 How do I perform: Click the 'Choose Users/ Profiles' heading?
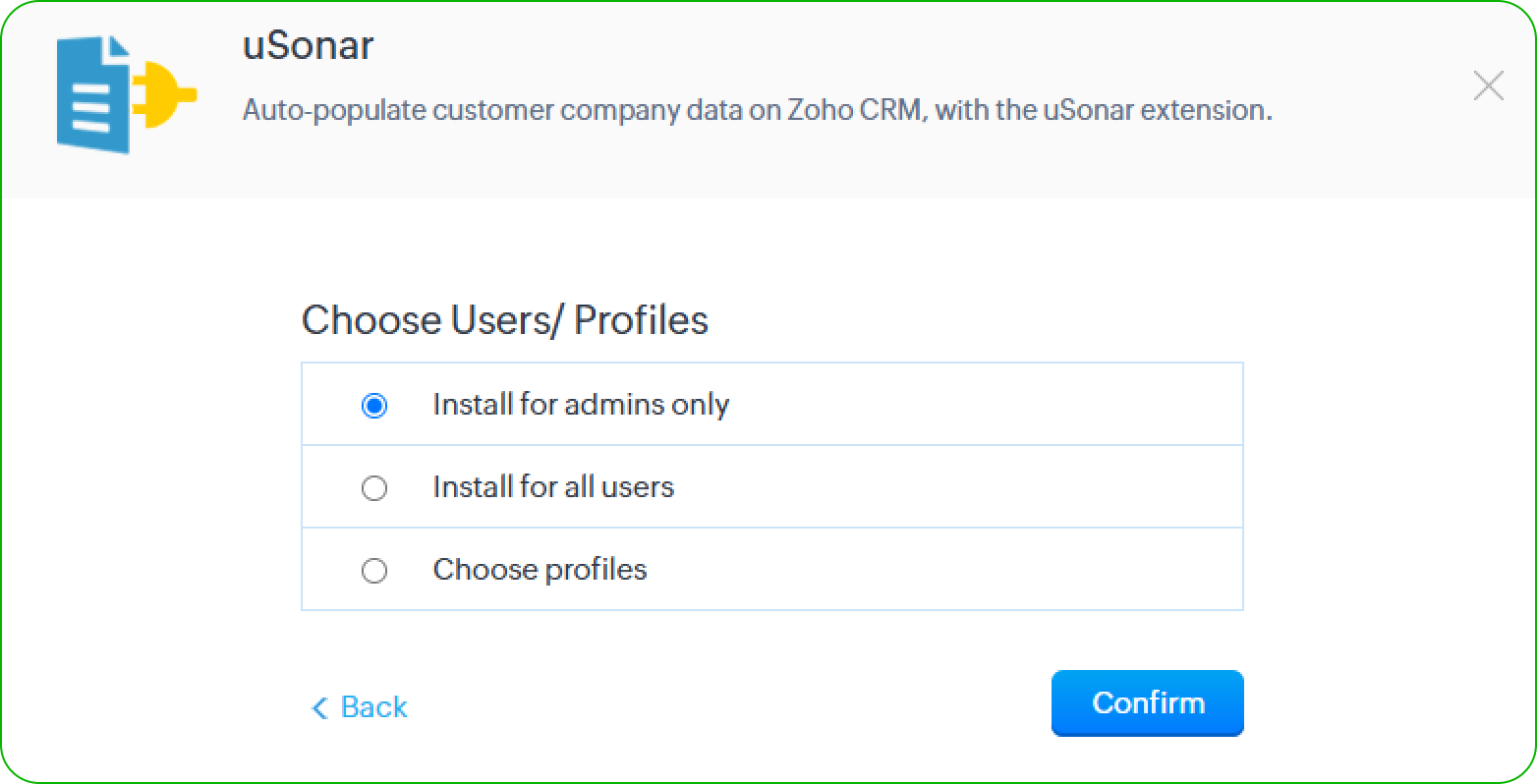coord(504,320)
